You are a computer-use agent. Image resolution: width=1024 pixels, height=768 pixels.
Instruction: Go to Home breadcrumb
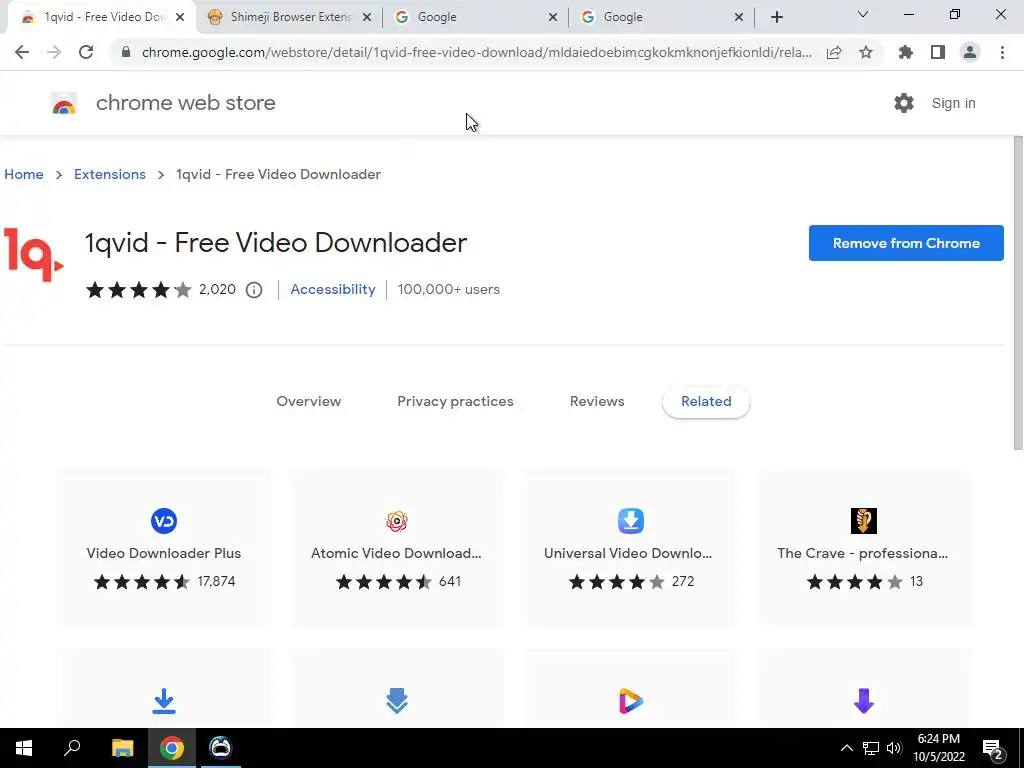[24, 174]
